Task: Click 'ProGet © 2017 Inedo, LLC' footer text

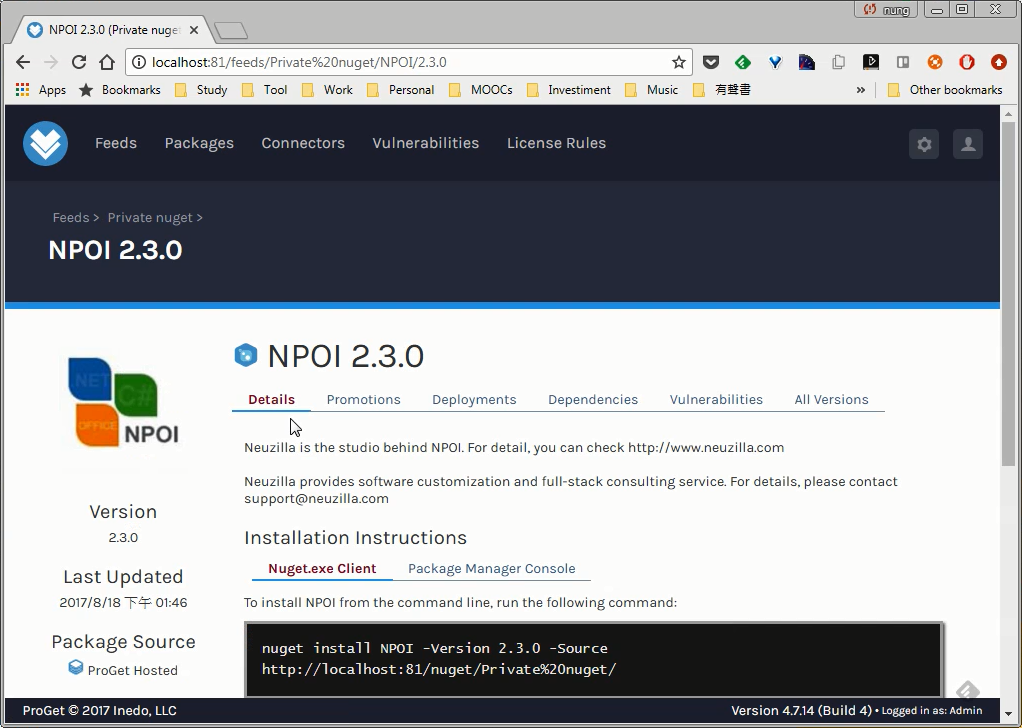Action: 100,710
